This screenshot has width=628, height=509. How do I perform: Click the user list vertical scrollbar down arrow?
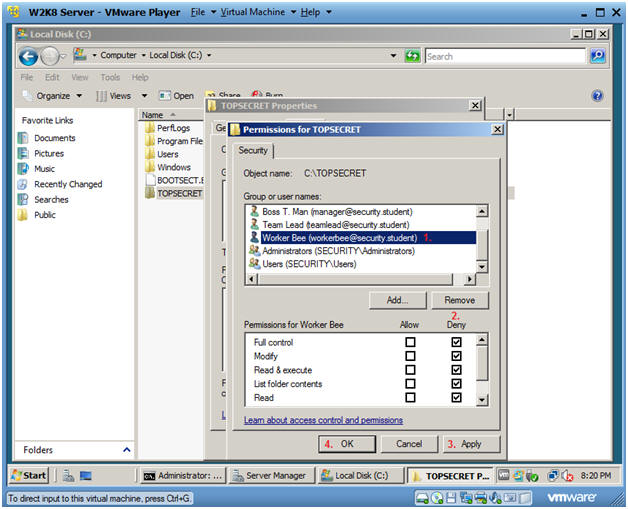pos(482,266)
